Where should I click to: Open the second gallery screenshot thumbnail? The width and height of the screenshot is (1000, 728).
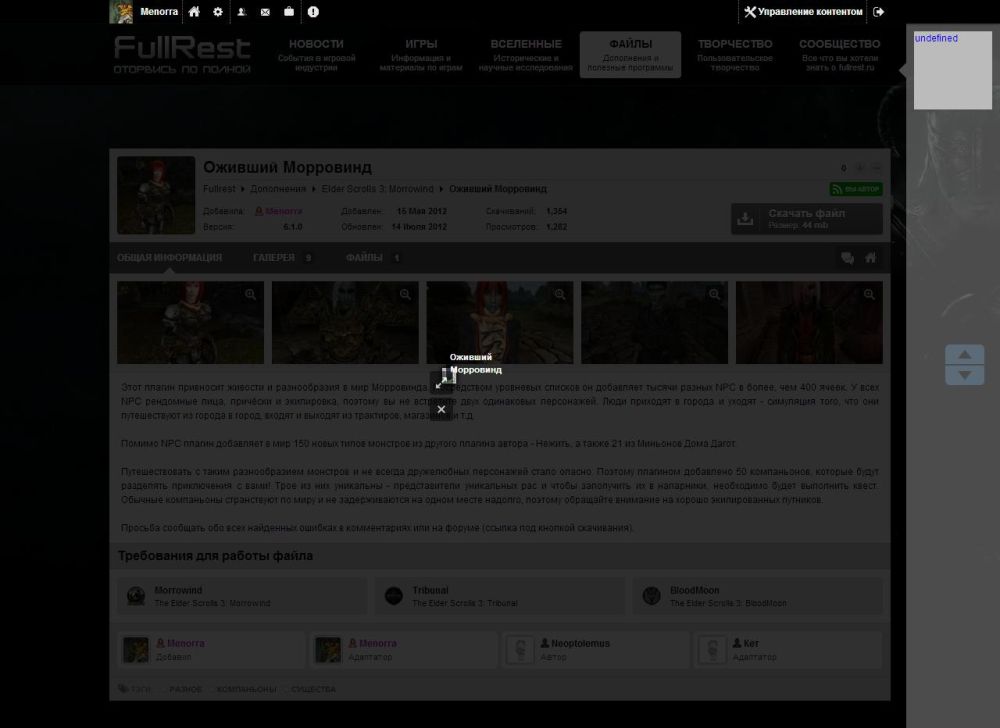click(x=345, y=323)
